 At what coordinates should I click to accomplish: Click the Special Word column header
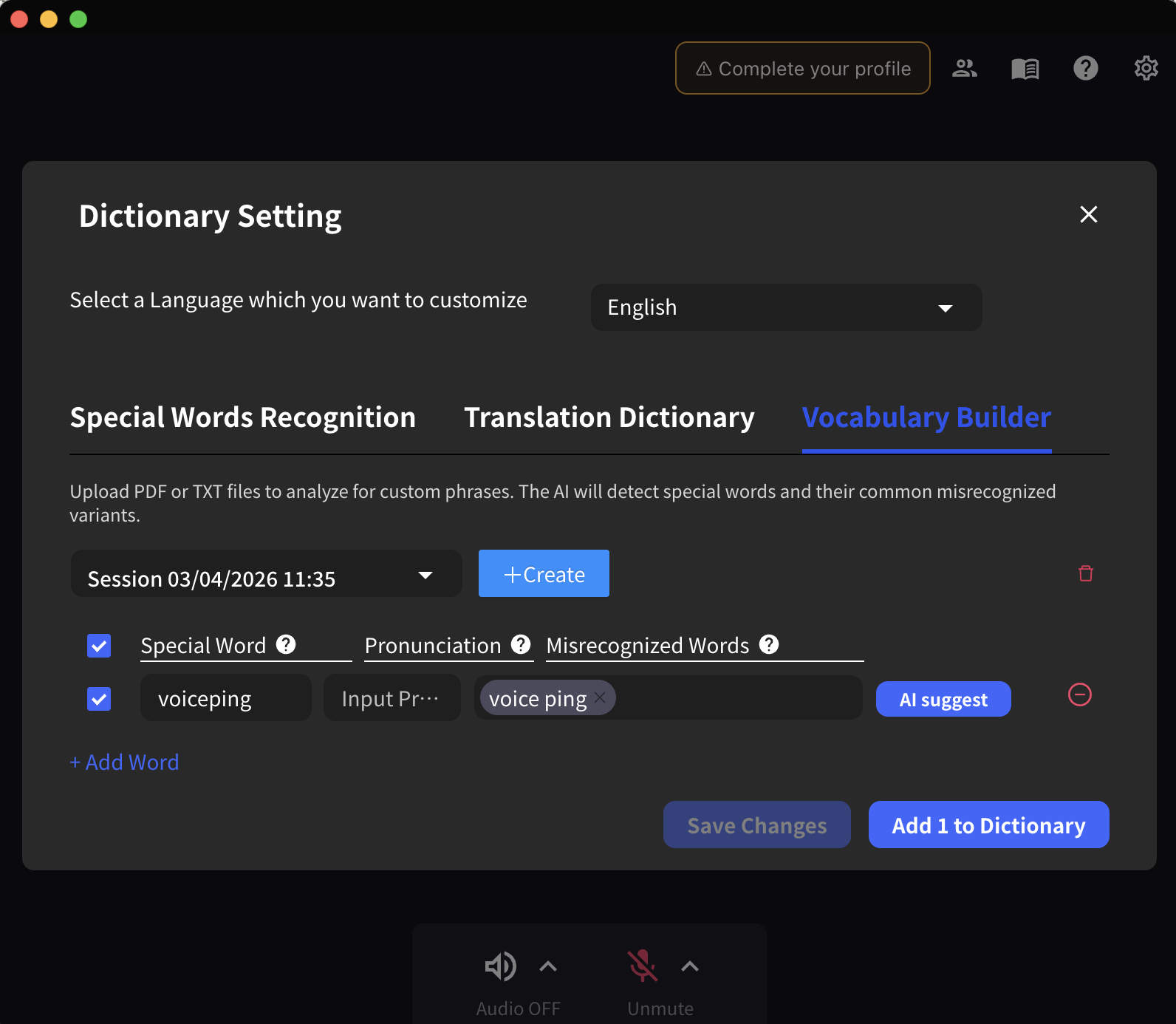coord(203,645)
